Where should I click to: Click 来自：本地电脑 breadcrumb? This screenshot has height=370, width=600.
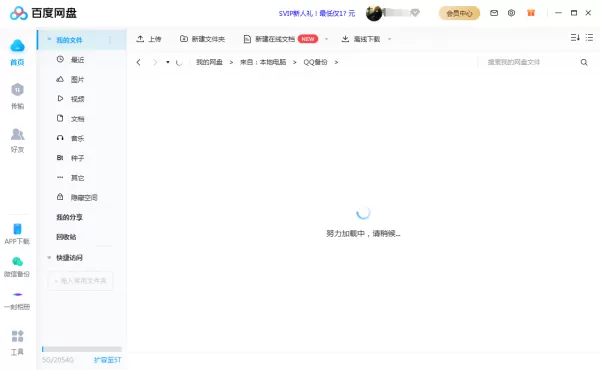[x=263, y=62]
